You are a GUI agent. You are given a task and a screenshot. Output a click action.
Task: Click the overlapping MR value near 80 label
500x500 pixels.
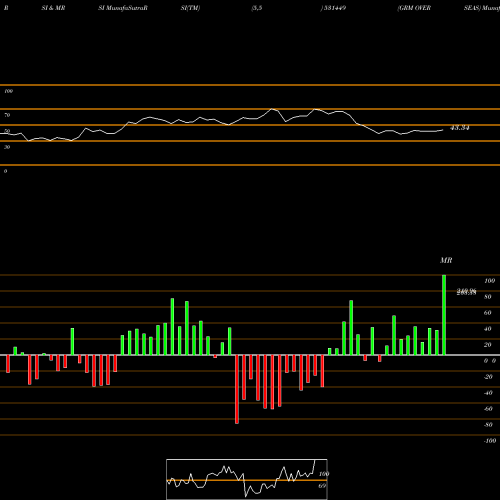466,292
